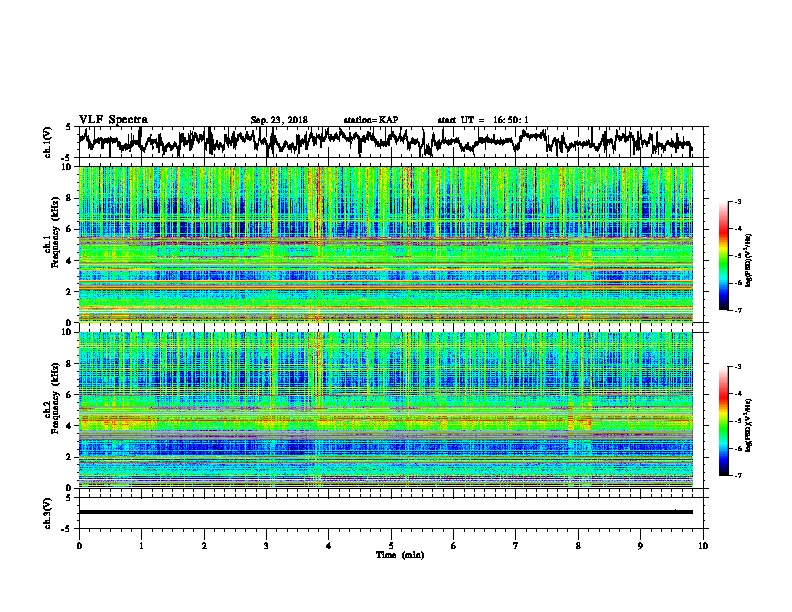Click the time axis tick label "5"
The image size is (792, 612).
(391, 546)
